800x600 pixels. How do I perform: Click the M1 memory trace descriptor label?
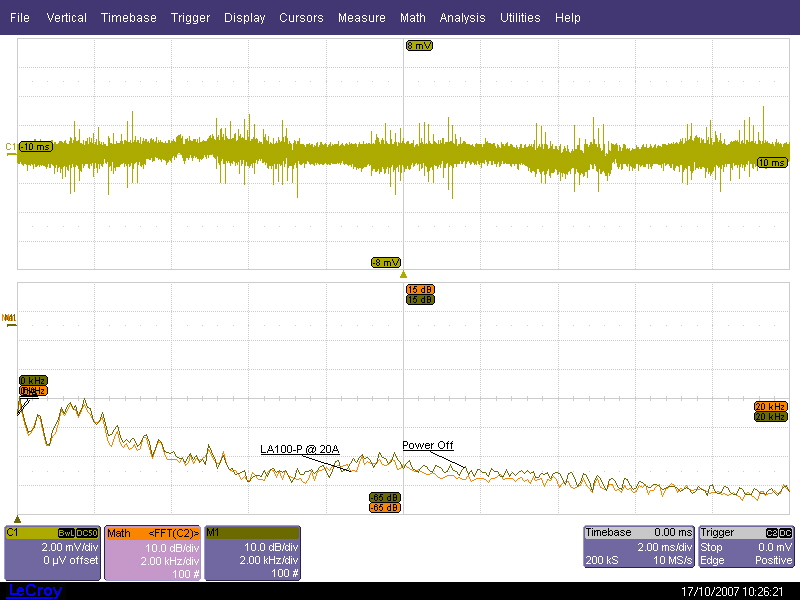pyautogui.click(x=213, y=533)
